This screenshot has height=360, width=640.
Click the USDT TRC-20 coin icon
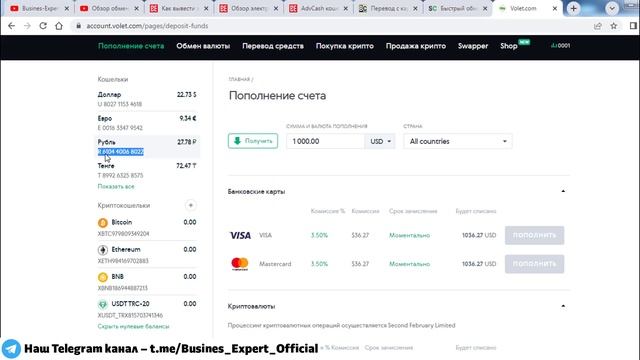(103, 304)
